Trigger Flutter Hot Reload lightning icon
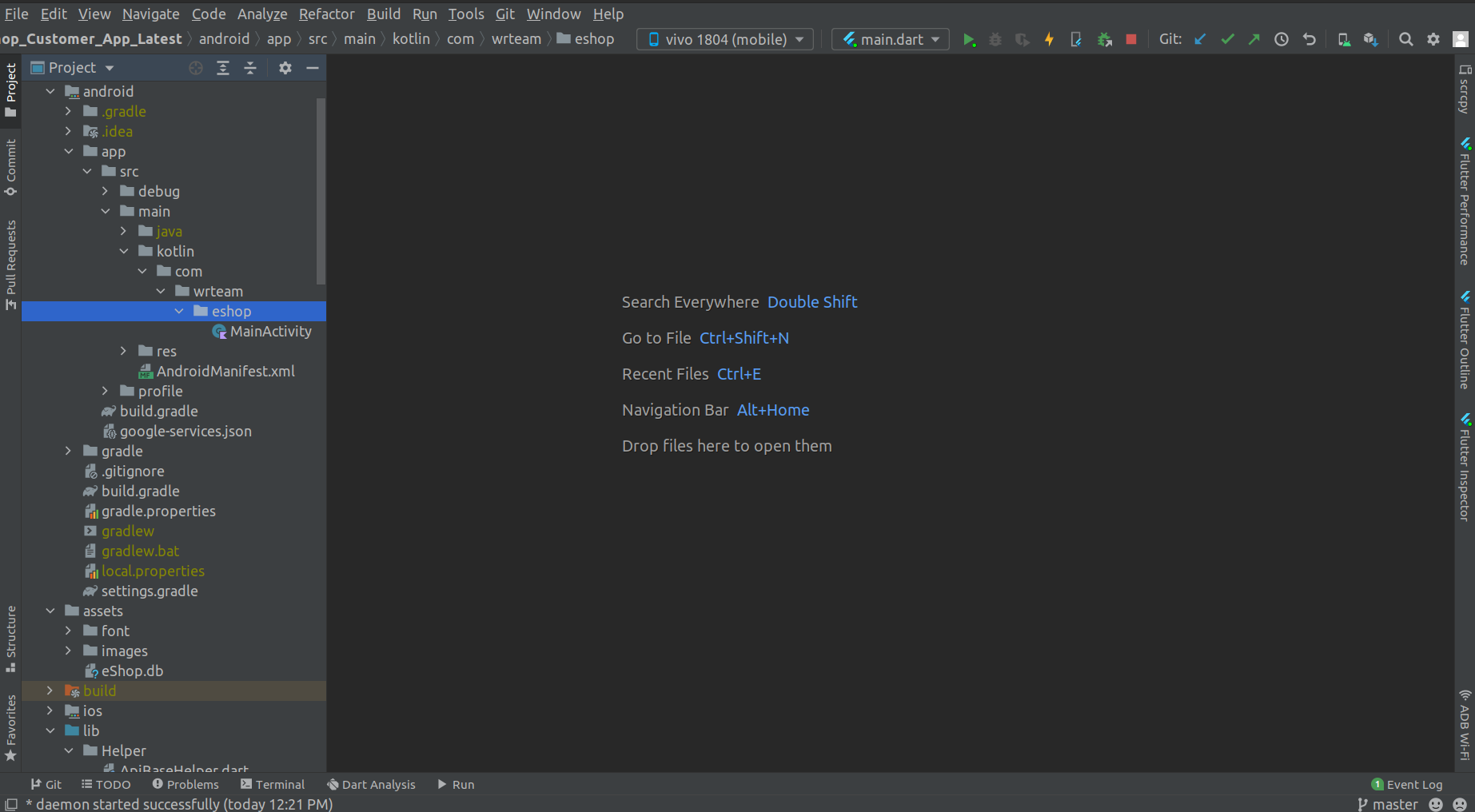Viewport: 1475px width, 812px height. tap(1049, 39)
